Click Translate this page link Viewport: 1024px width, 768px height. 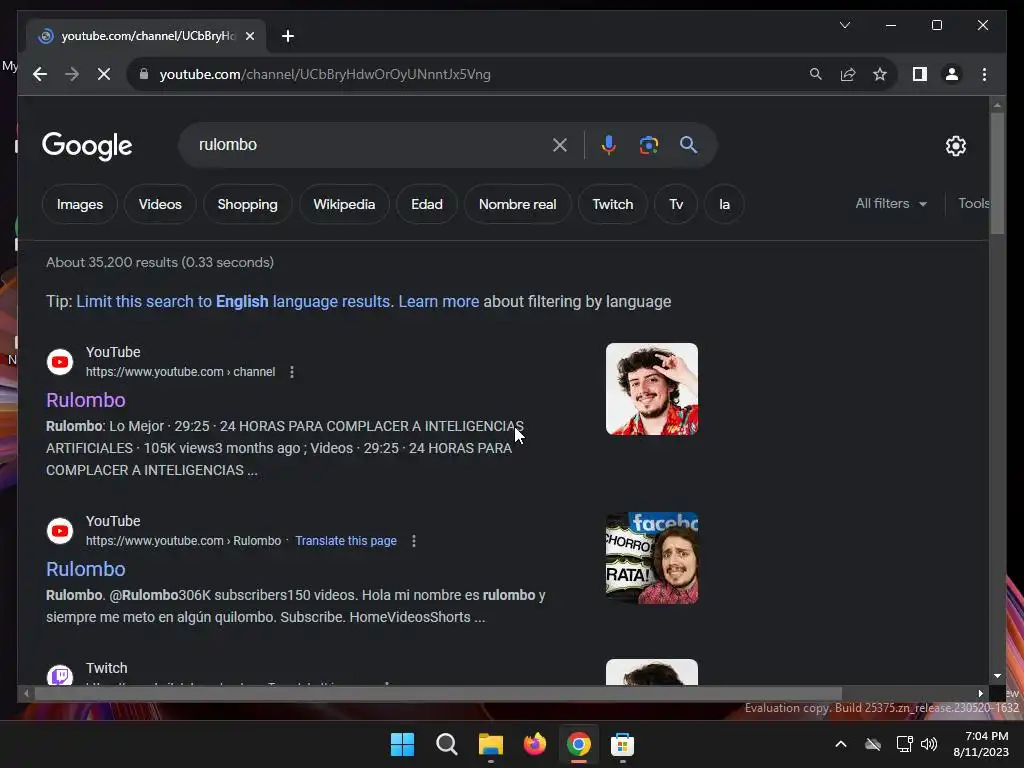(x=346, y=541)
